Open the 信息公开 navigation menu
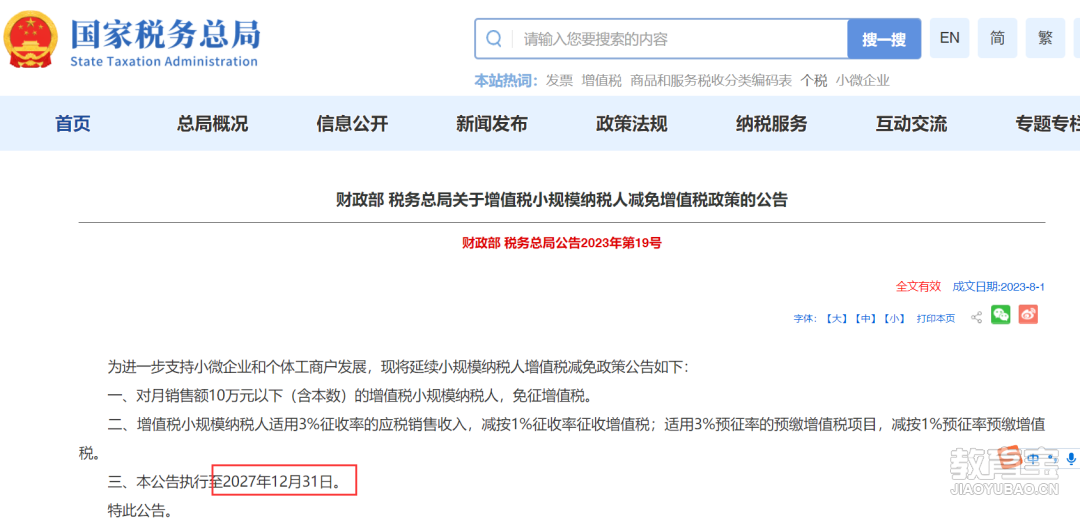Screen dimensions: 1080x518 [x=352, y=124]
